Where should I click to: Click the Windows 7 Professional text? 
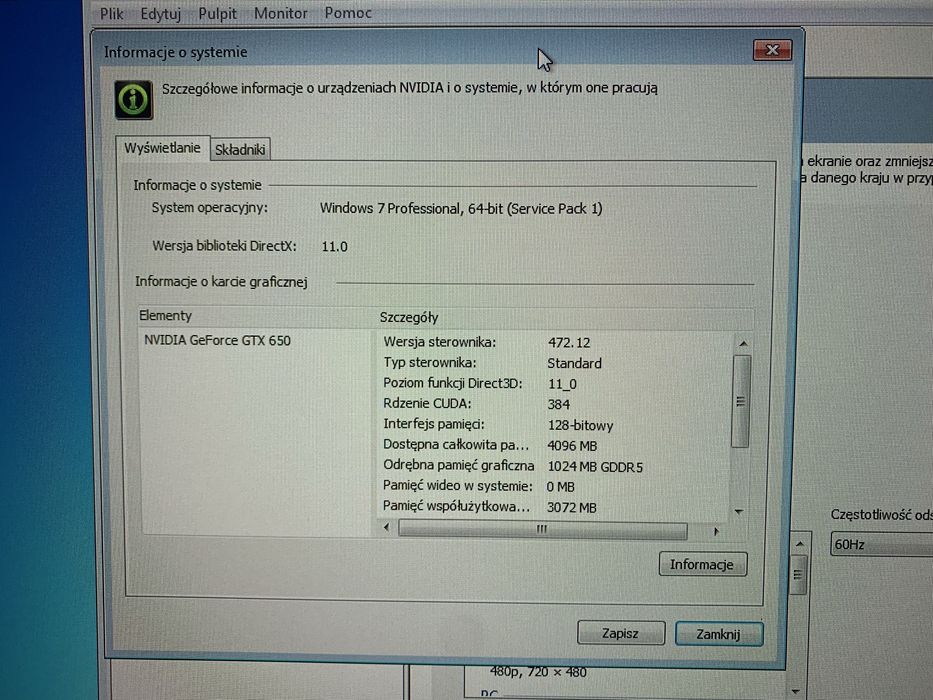click(x=461, y=209)
